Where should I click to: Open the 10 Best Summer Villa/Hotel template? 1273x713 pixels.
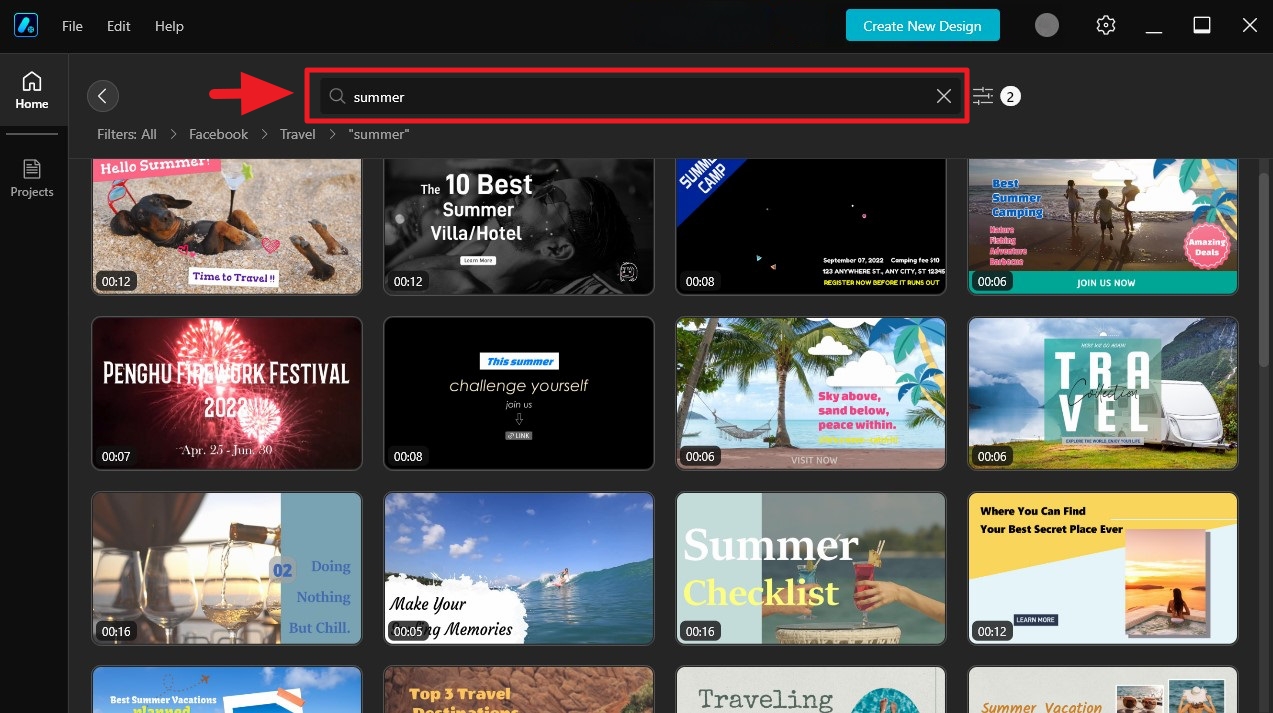pos(518,225)
